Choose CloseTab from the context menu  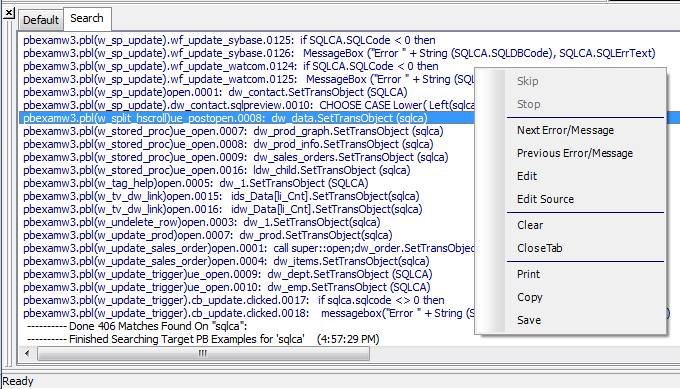tap(539, 248)
